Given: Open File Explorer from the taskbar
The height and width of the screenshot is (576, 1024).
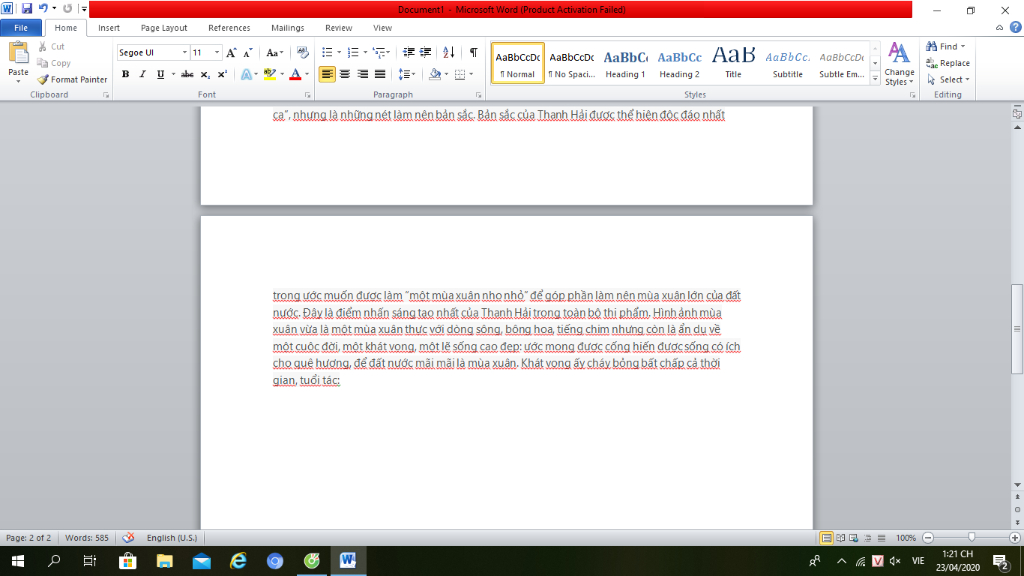Looking at the screenshot, I should click(x=165, y=561).
